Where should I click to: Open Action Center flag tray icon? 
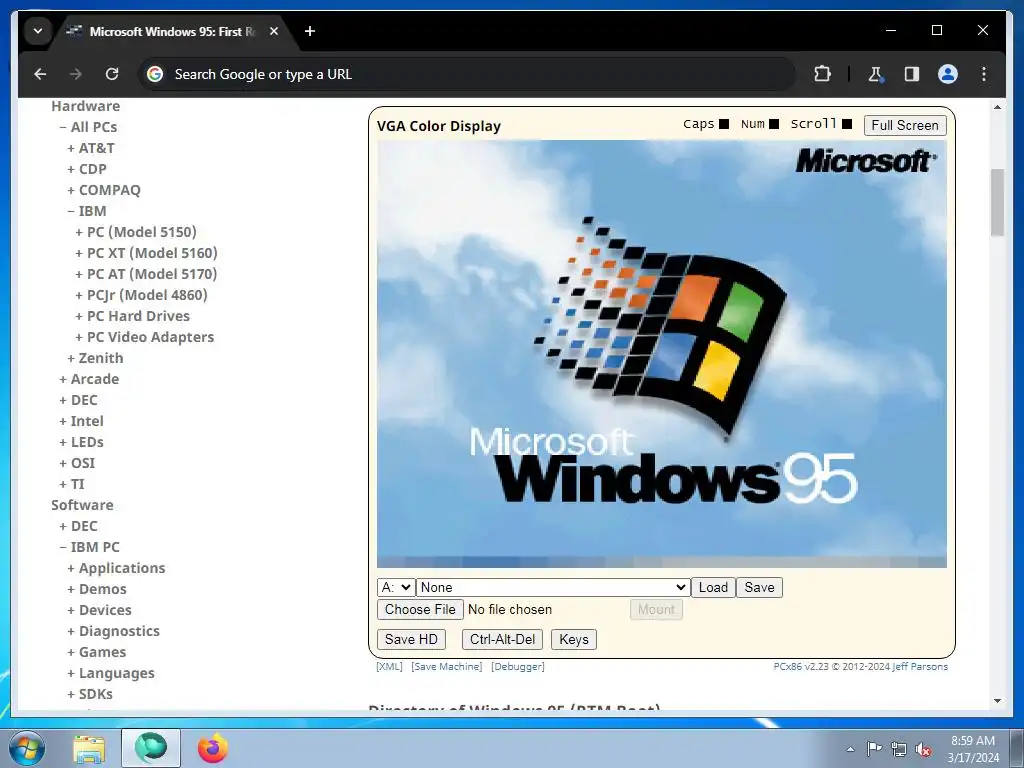(874, 749)
